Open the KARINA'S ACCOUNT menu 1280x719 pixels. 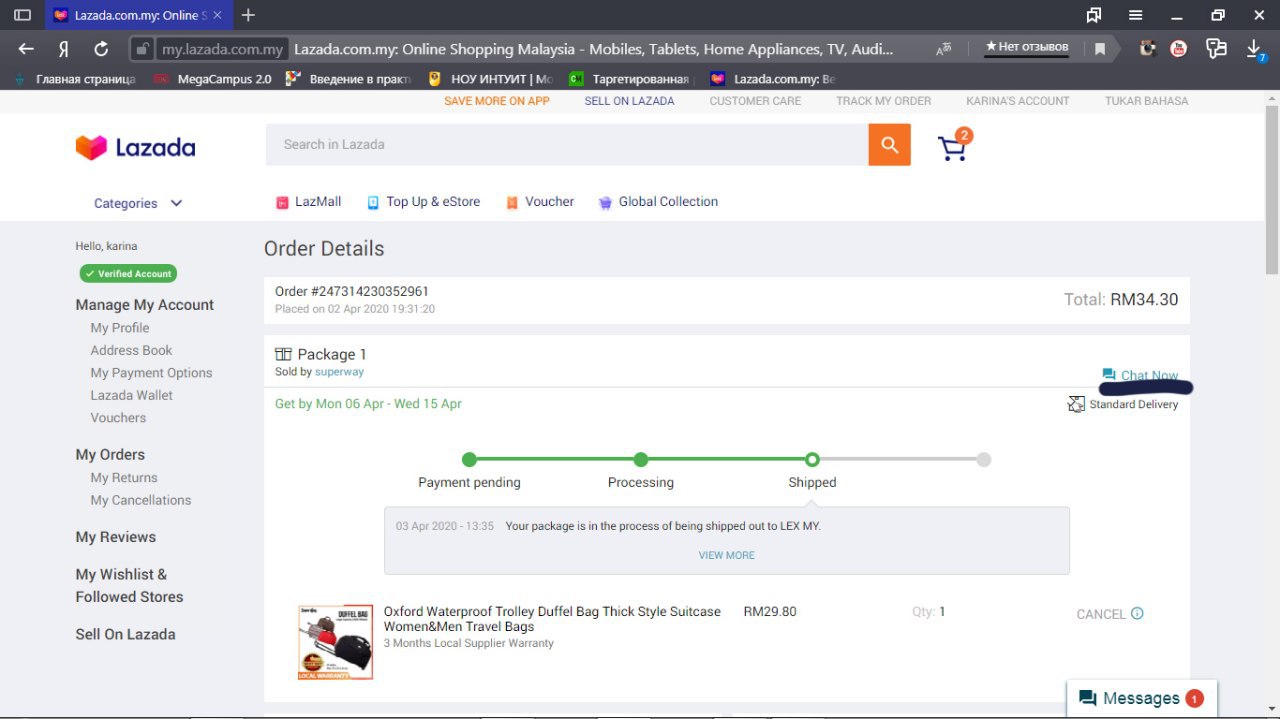[x=1017, y=101]
